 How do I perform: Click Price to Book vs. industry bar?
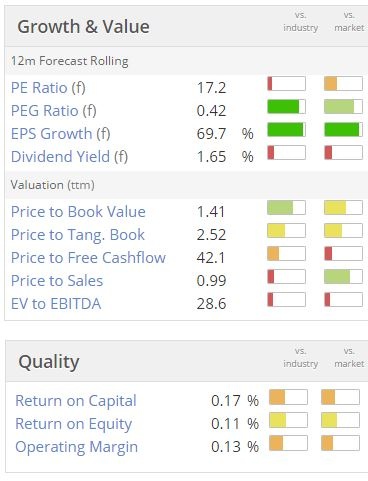coord(286,208)
